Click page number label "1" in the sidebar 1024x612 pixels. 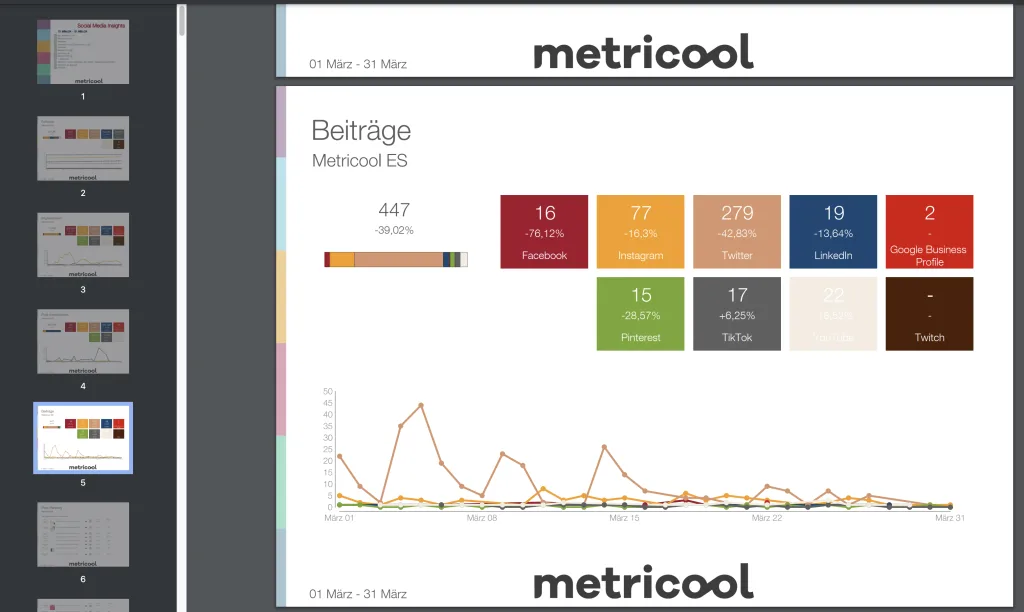click(x=83, y=96)
